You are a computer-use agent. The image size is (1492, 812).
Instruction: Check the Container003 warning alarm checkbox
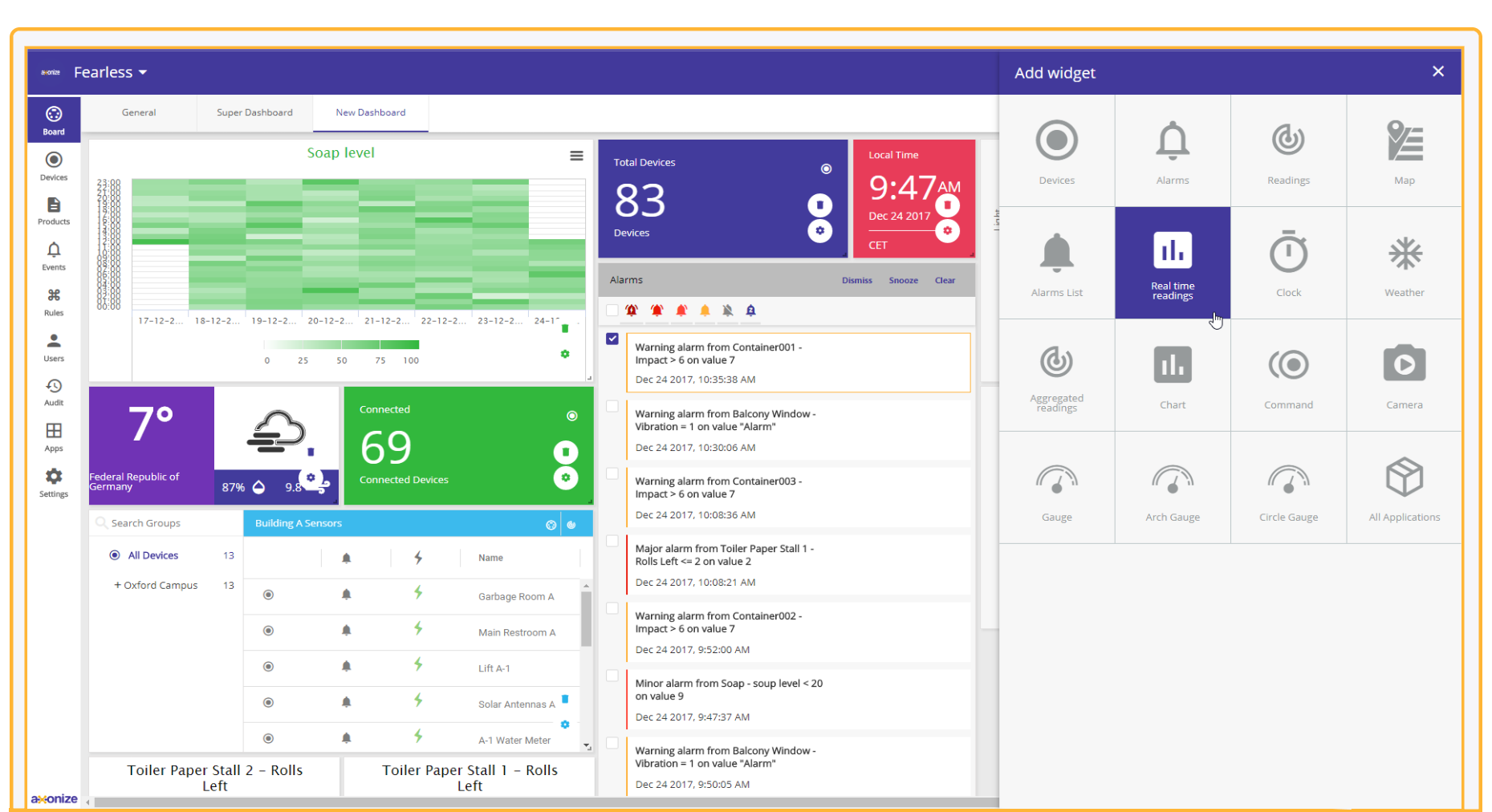(x=612, y=473)
